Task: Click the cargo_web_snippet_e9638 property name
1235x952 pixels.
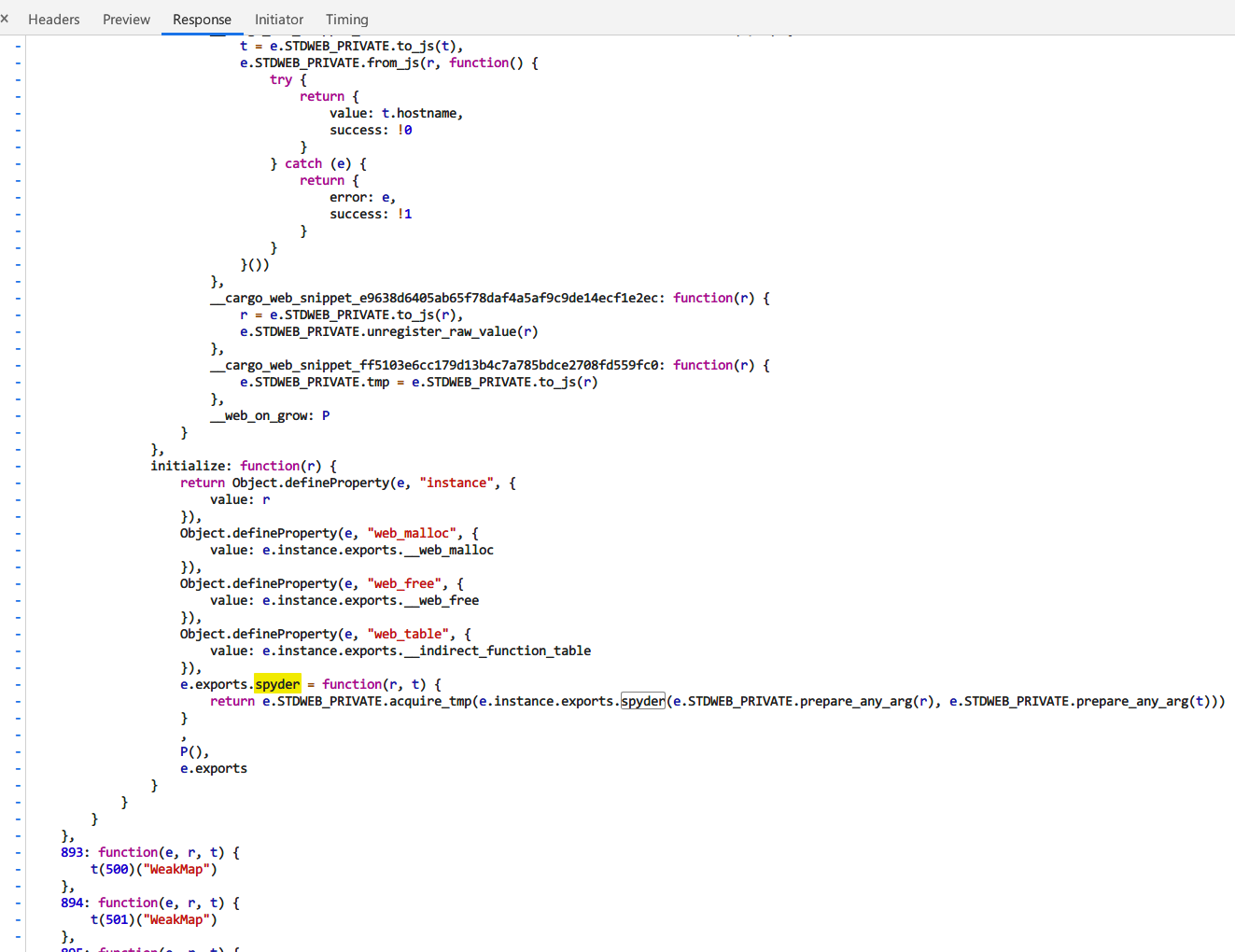Action: pos(436,298)
